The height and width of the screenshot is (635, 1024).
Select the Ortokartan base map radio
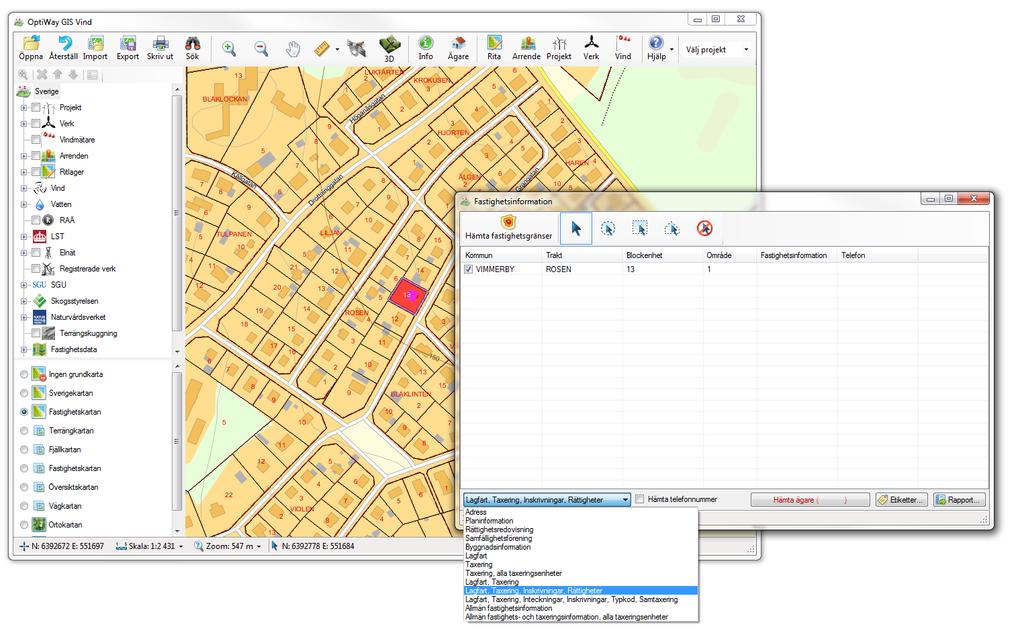pyautogui.click(x=24, y=525)
